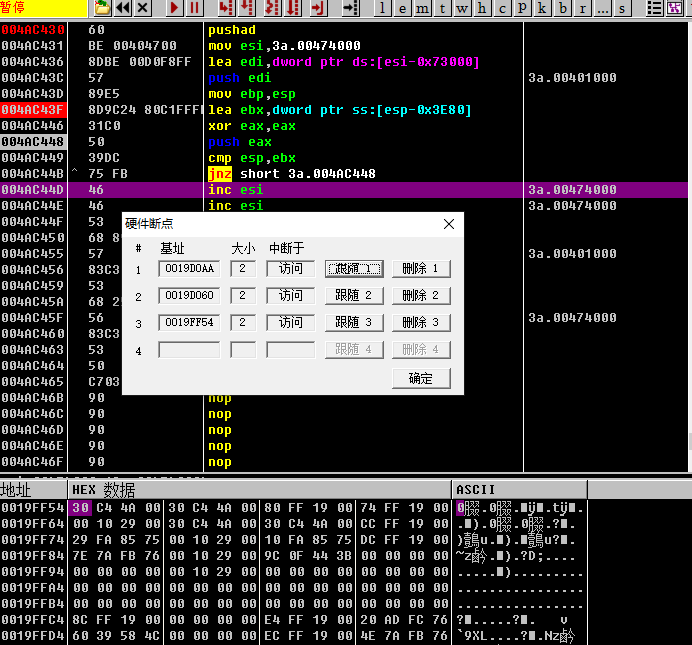Viewport: 692px width, 645px height.
Task: Open Threads window with t button
Action: coord(442,8)
